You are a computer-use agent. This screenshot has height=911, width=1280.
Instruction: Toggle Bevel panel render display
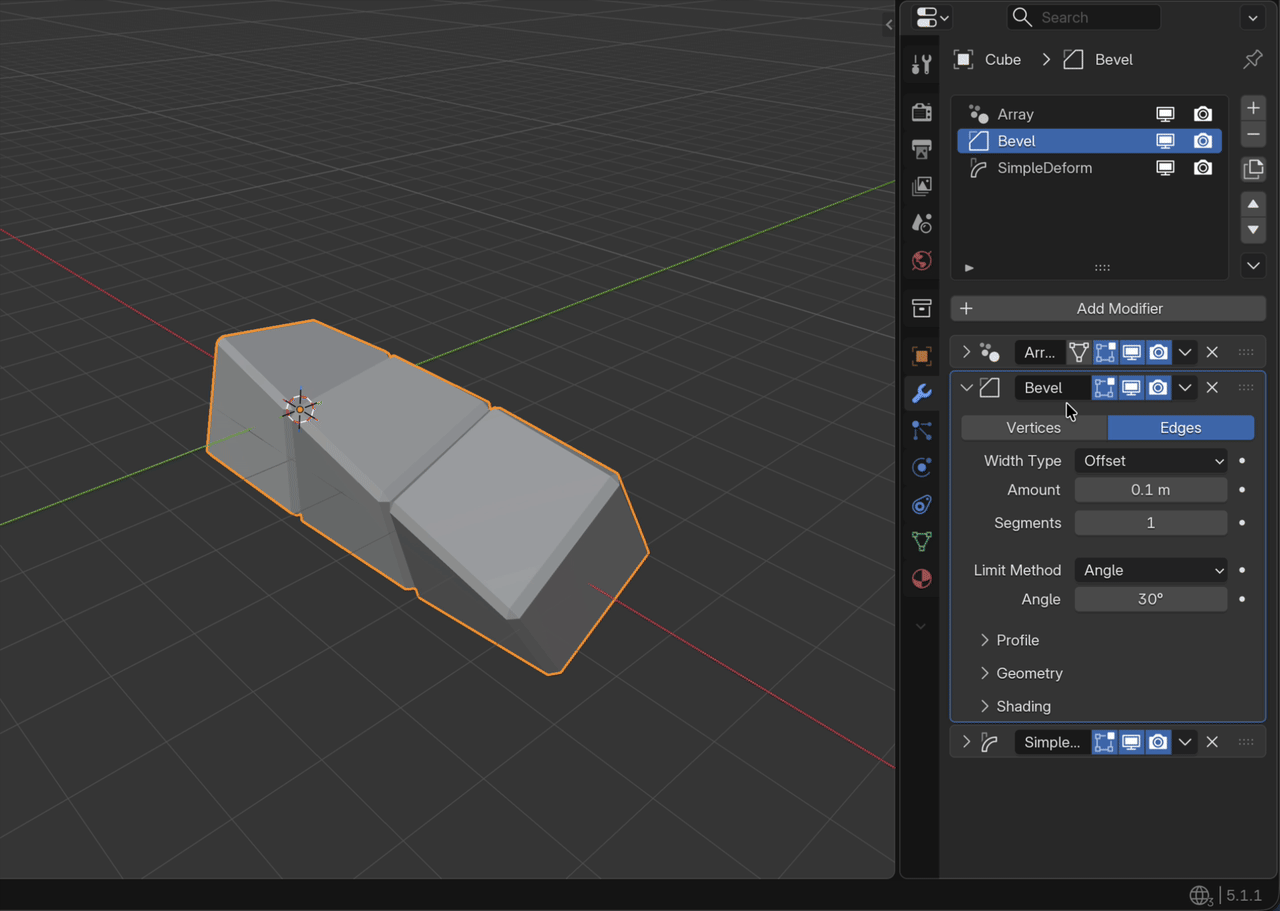click(x=1158, y=387)
